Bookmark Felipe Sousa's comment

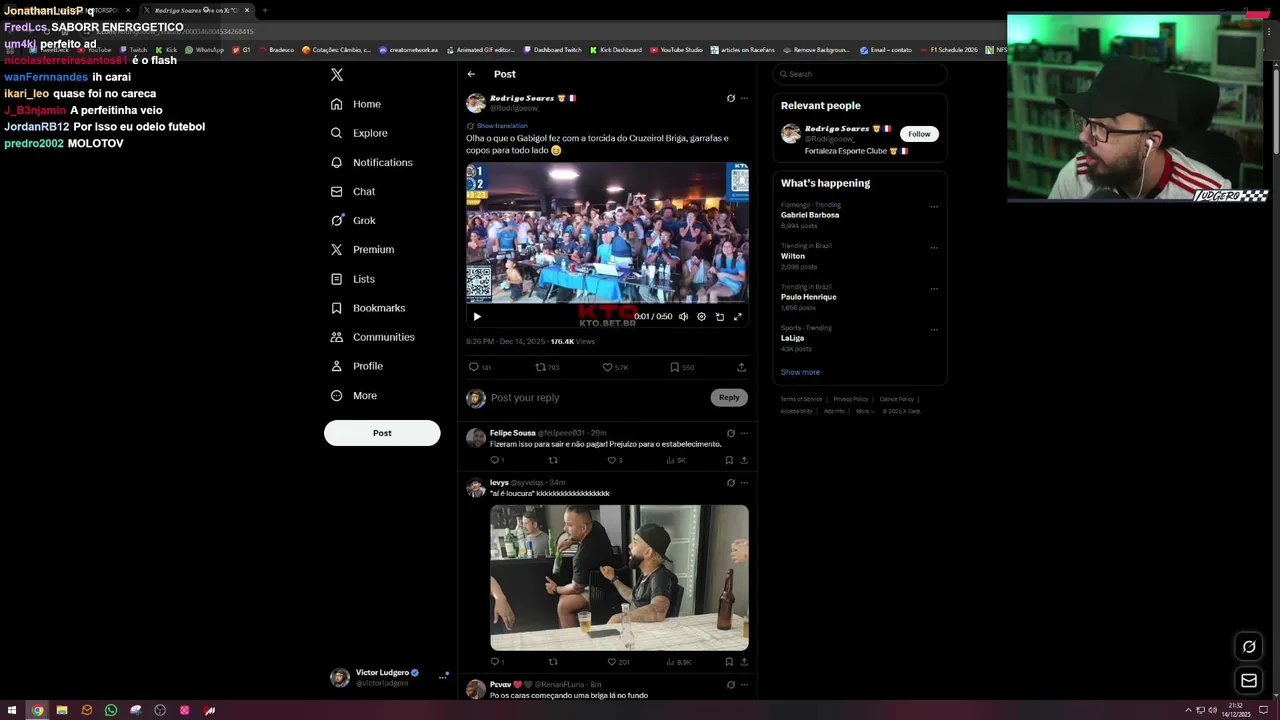[x=729, y=460]
